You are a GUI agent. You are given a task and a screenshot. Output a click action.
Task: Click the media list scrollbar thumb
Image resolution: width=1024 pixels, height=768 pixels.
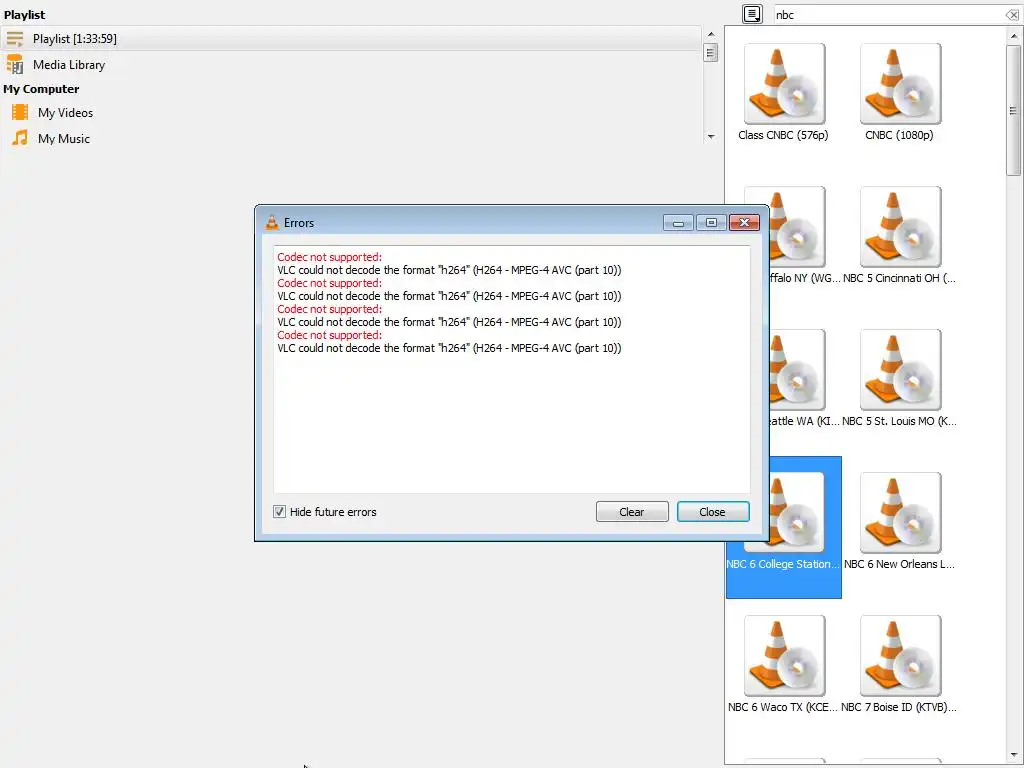[x=1014, y=110]
